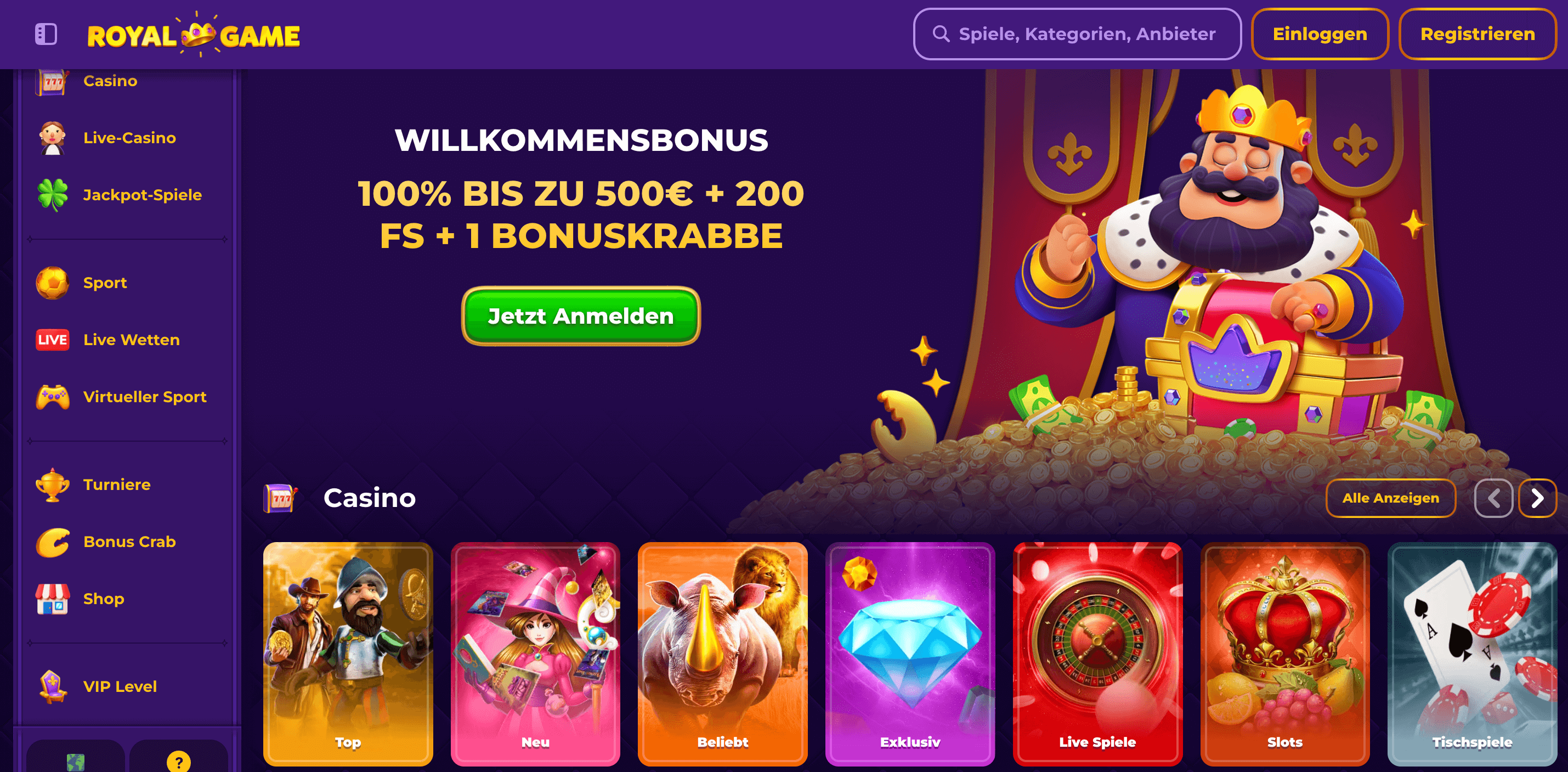Open the Bonus Crab claw icon
Image resolution: width=1568 pixels, height=772 pixels.
[x=52, y=542]
